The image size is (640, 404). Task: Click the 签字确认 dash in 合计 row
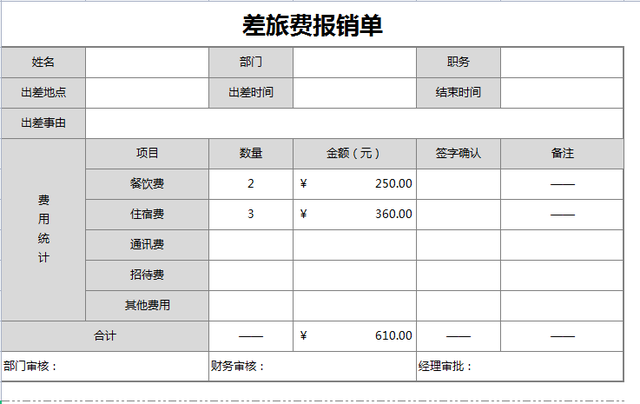(x=458, y=336)
